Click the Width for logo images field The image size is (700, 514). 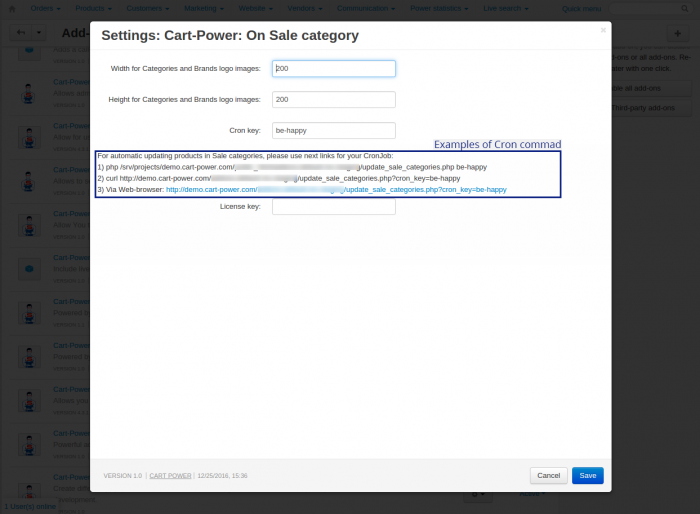[333, 68]
